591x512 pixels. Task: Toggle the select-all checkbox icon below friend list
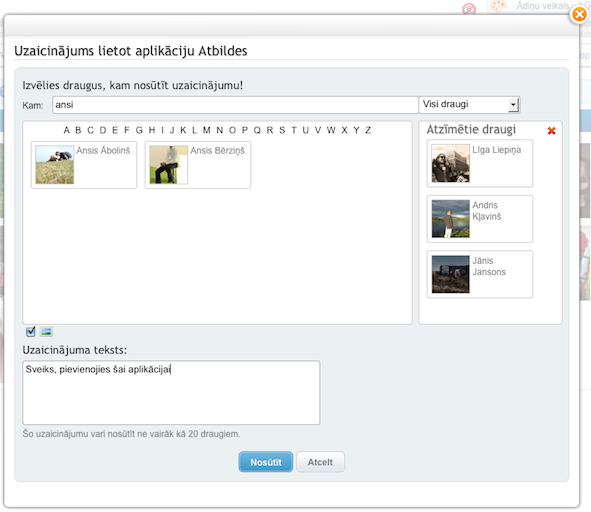coord(31,331)
